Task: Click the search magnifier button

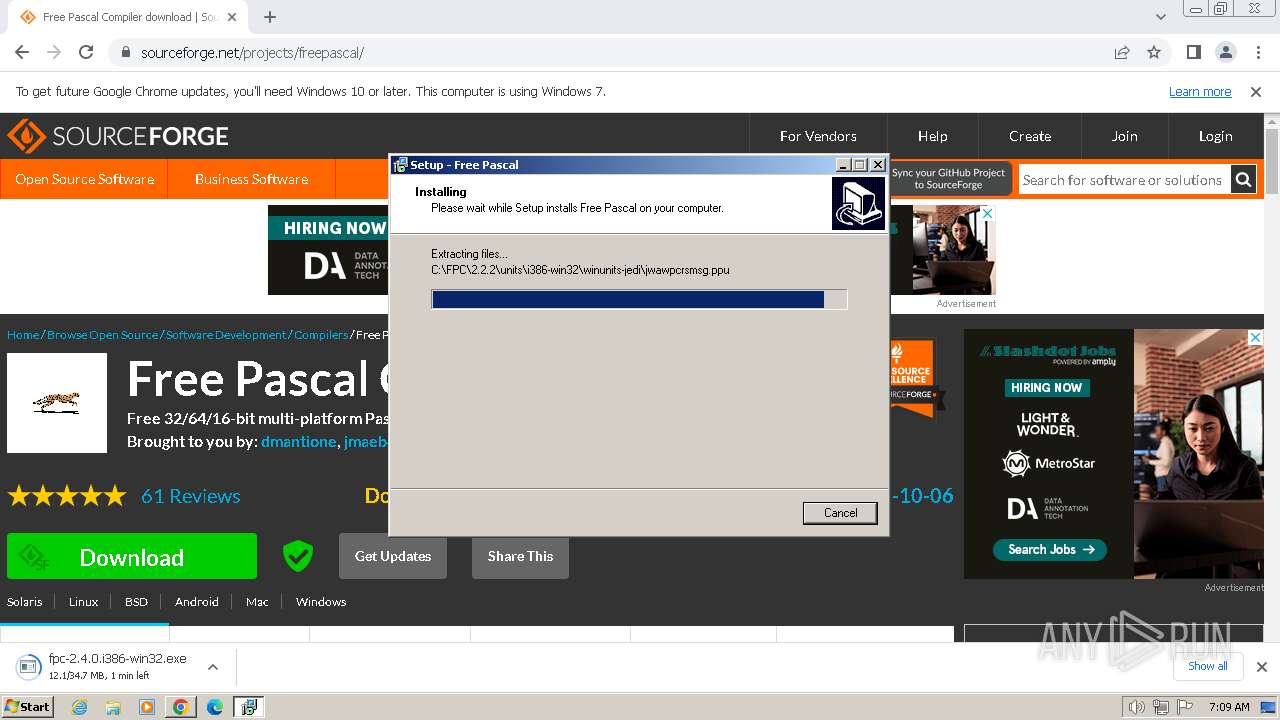Action: [x=1243, y=180]
